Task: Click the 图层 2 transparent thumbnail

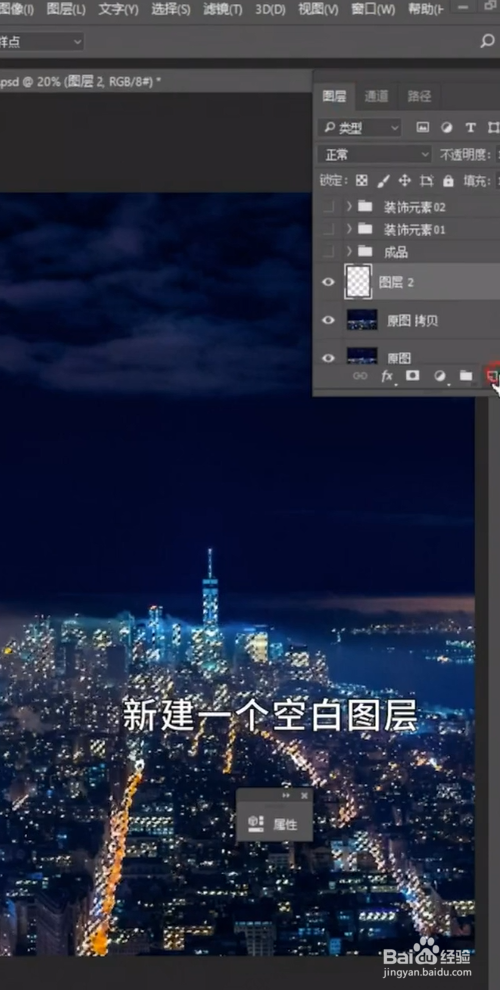Action: point(357,282)
